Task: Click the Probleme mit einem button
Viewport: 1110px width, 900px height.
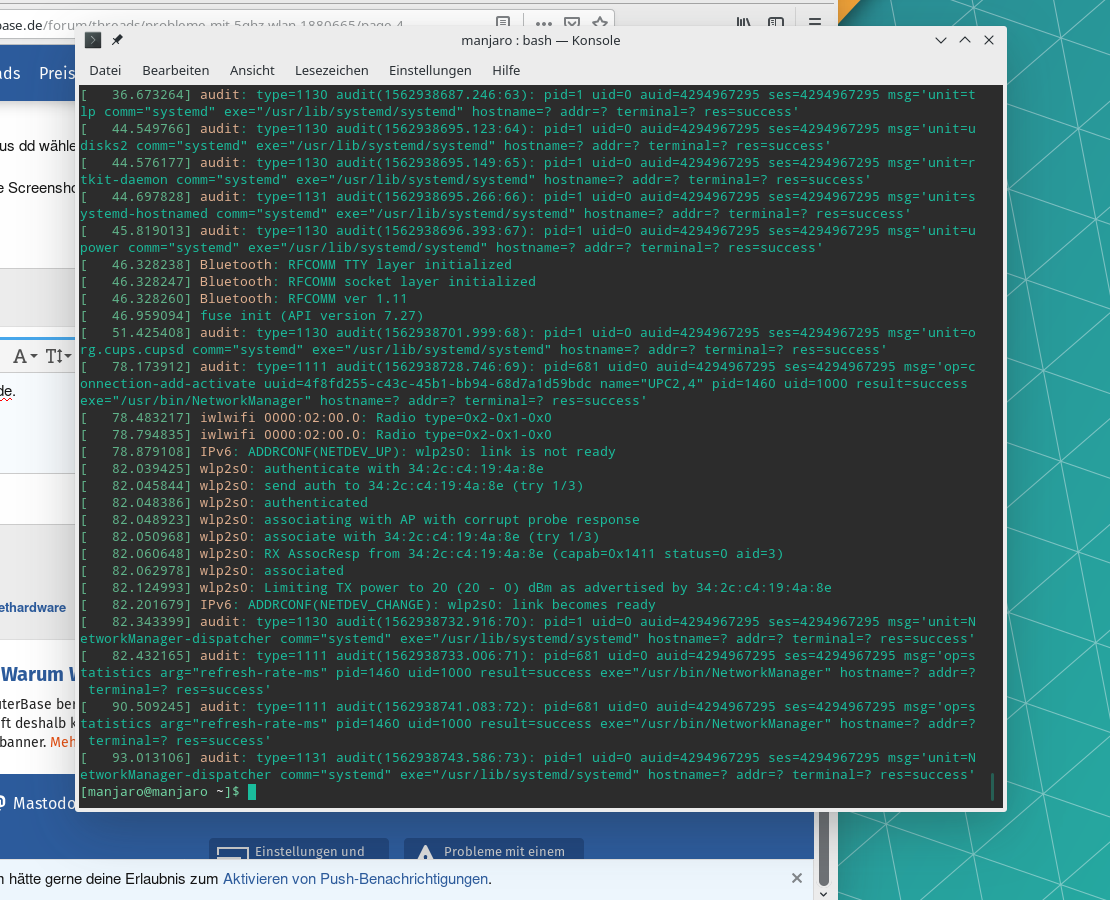Action: tap(494, 850)
